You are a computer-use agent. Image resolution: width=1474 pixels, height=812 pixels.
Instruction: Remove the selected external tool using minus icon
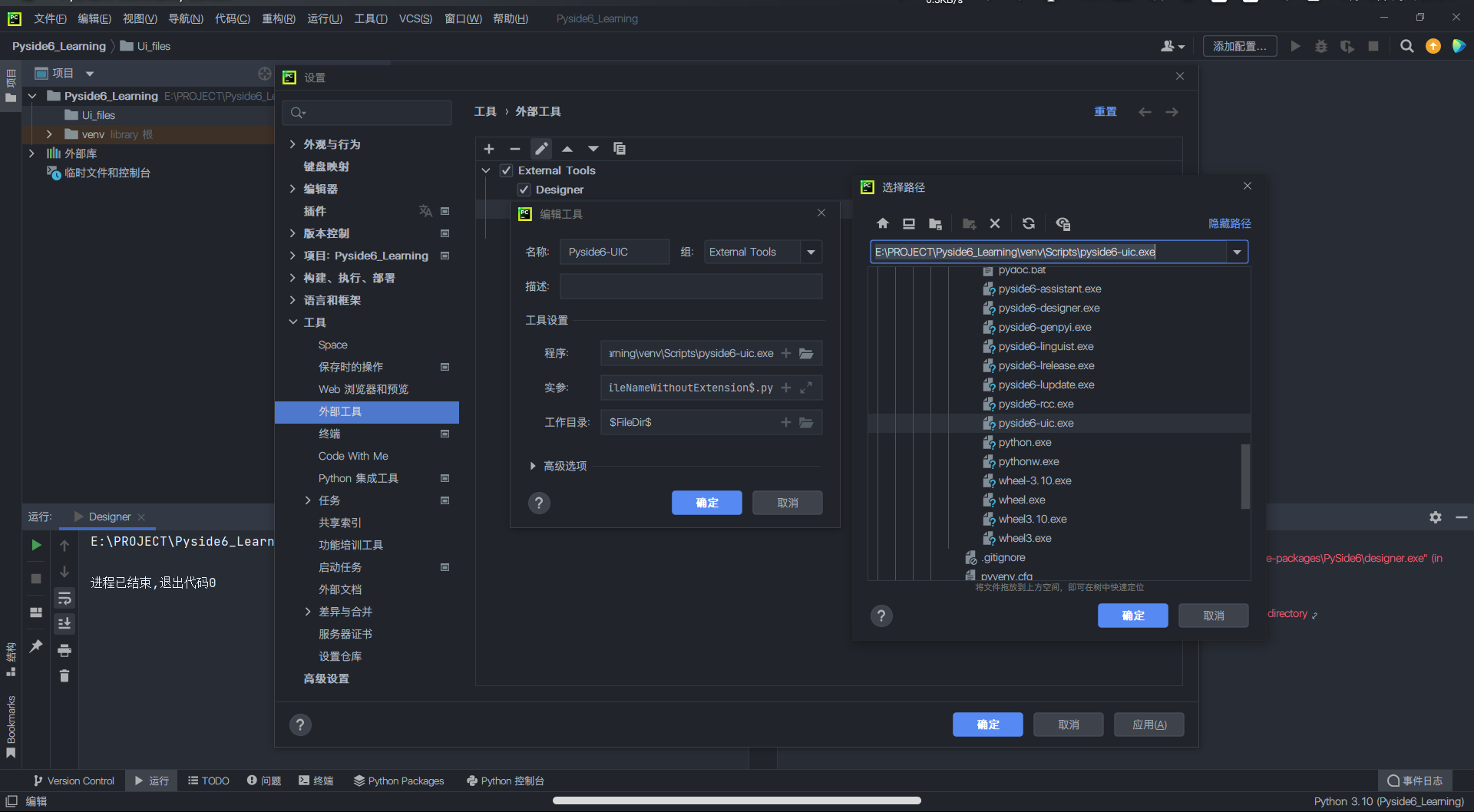515,149
